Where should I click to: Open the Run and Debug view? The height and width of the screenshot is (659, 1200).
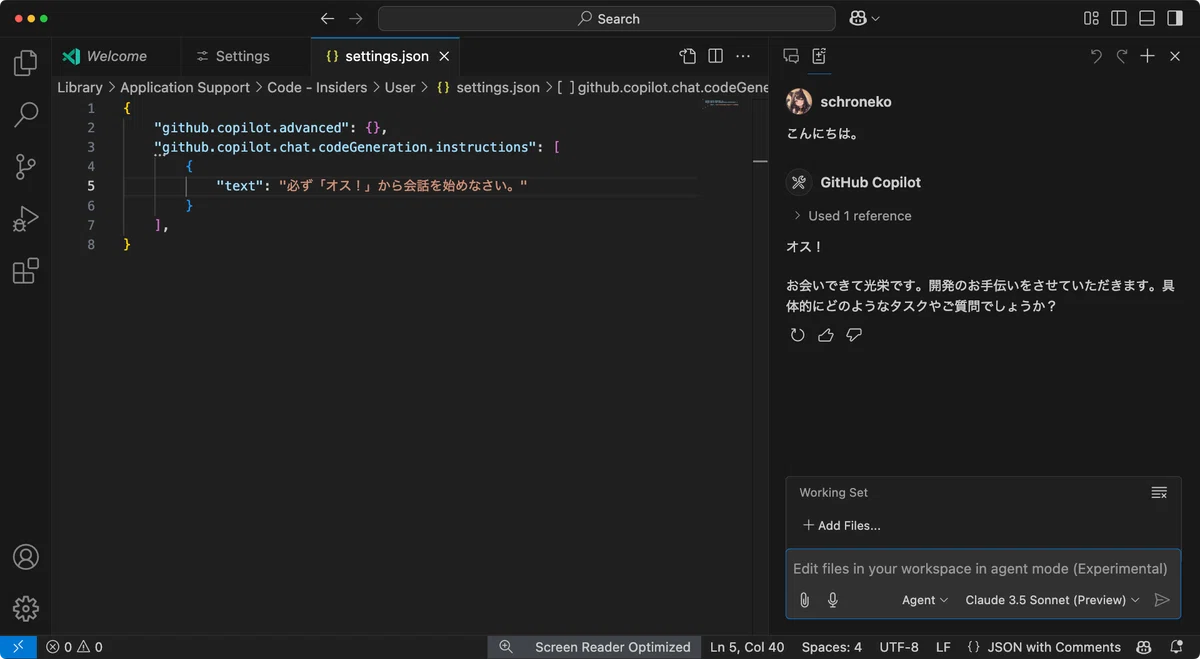(26, 219)
